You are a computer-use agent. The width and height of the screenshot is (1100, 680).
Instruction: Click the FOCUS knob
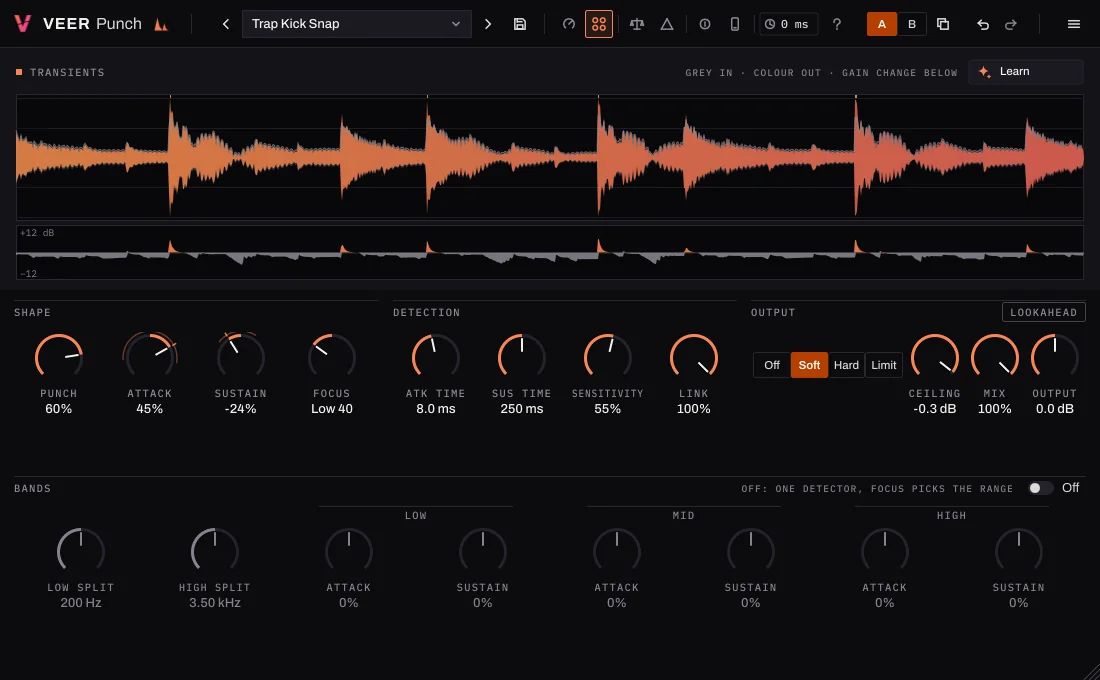pyautogui.click(x=332, y=357)
